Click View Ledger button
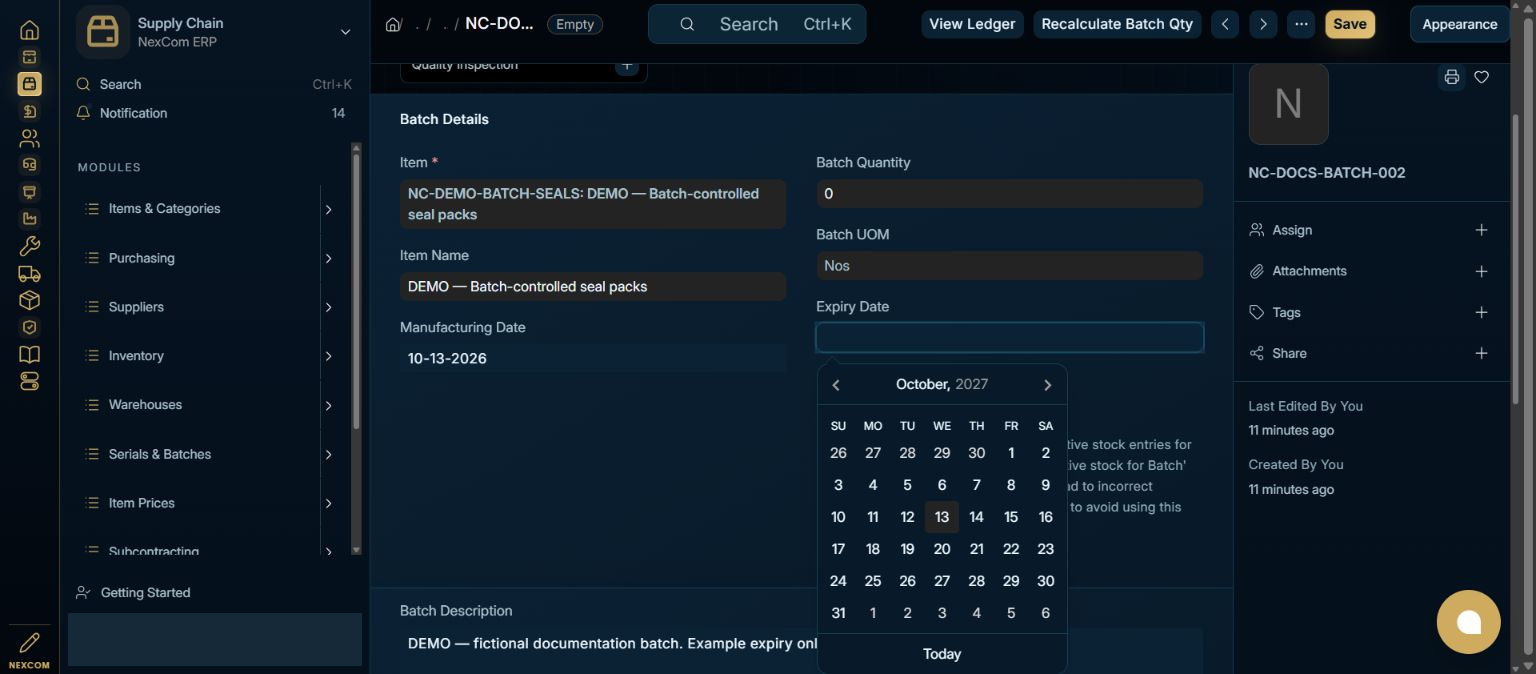Image resolution: width=1536 pixels, height=674 pixels. pyautogui.click(x=972, y=24)
